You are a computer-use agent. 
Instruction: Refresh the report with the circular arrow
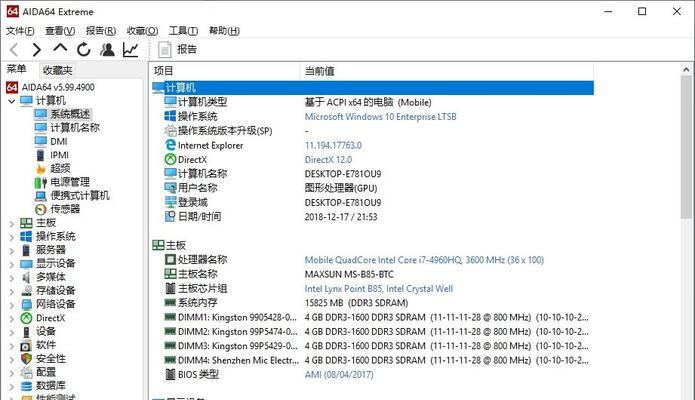(83, 50)
